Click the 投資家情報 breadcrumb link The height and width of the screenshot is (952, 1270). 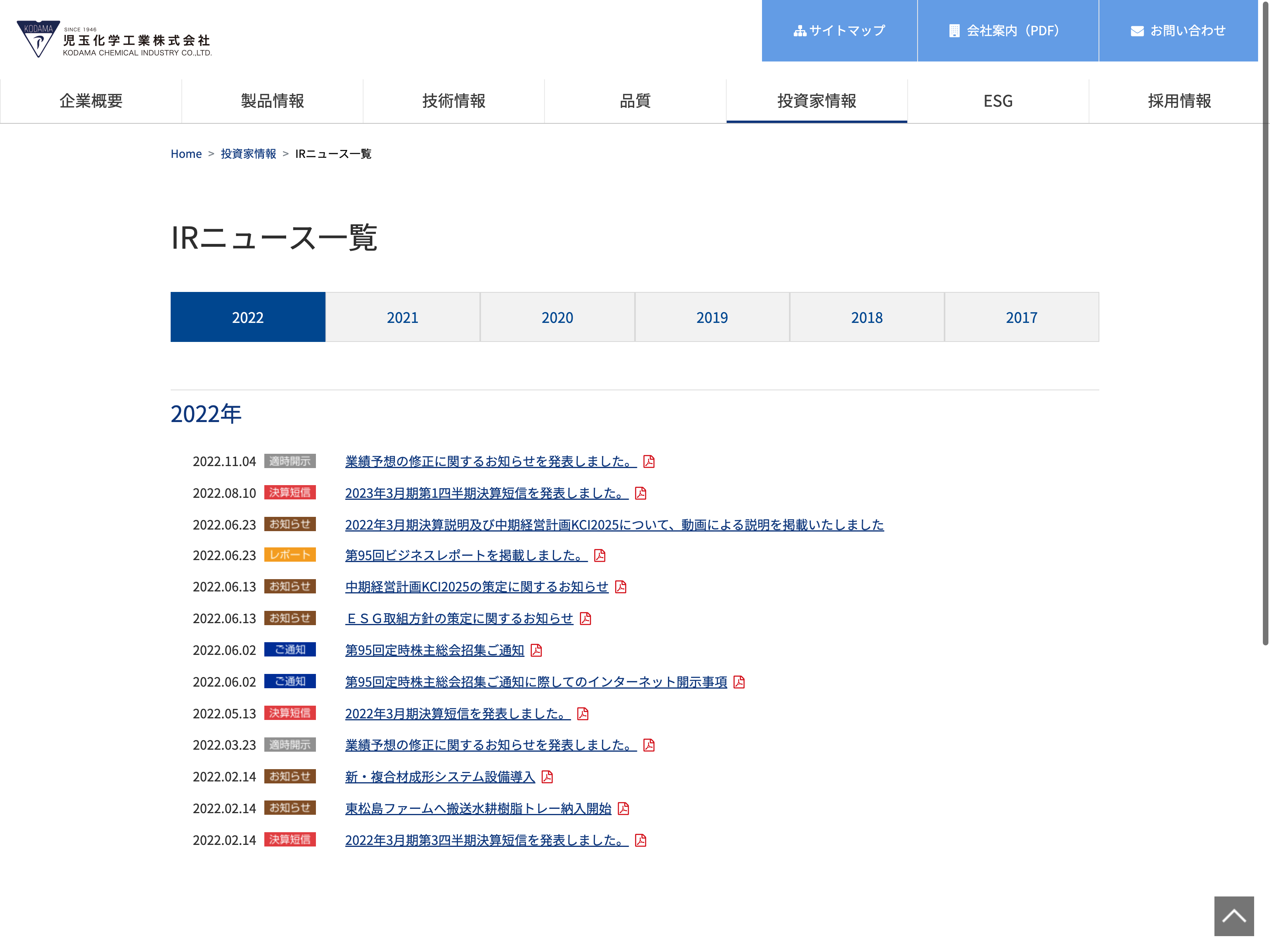coord(248,154)
